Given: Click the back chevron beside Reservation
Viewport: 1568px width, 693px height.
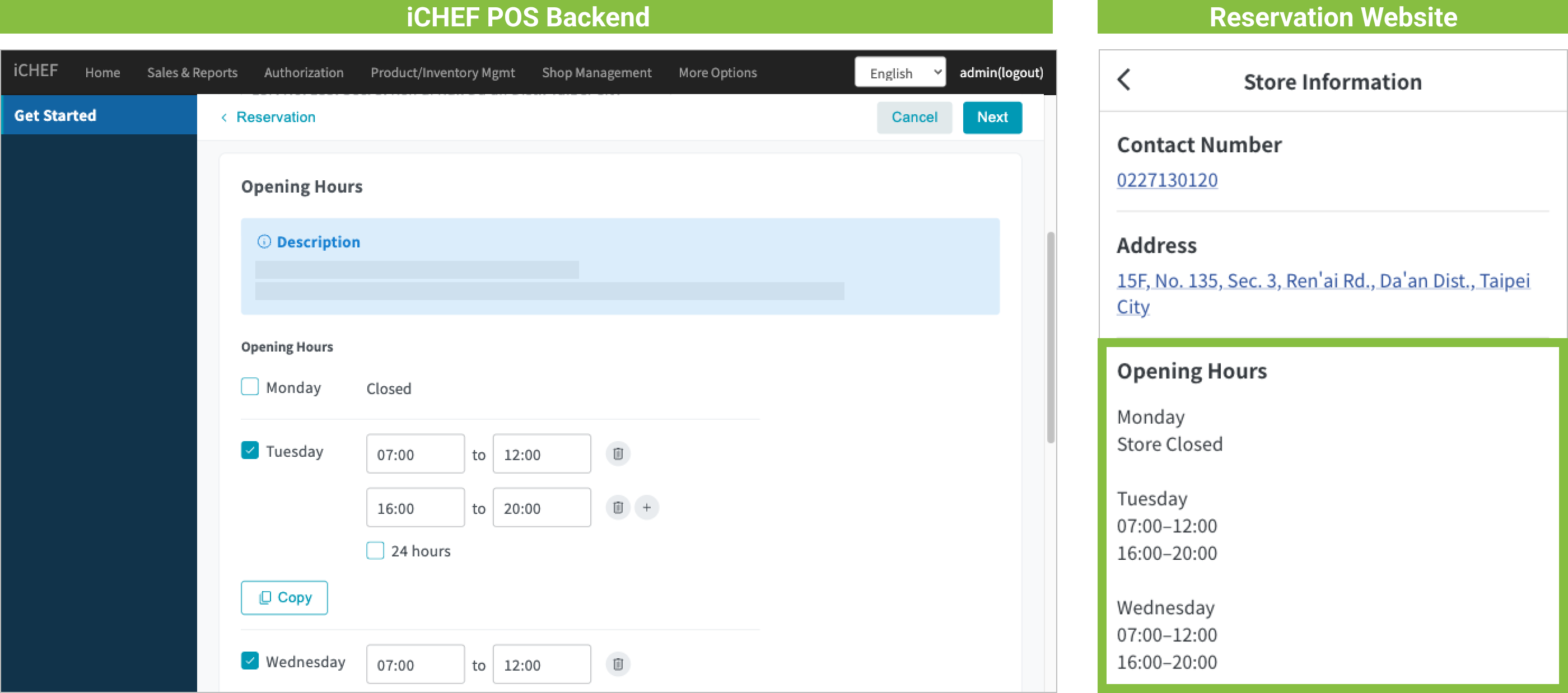Looking at the screenshot, I should click(224, 118).
